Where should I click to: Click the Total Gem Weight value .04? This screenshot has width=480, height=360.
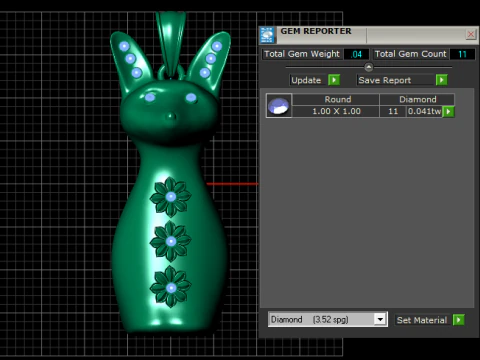coord(356,54)
